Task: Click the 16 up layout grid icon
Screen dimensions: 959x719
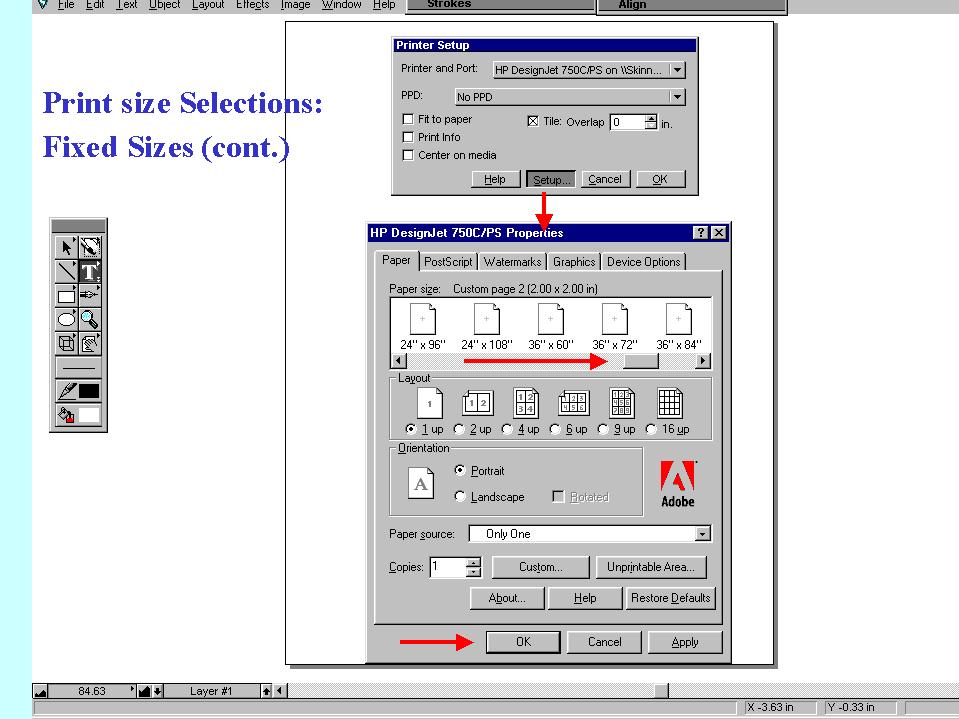Action: point(670,403)
